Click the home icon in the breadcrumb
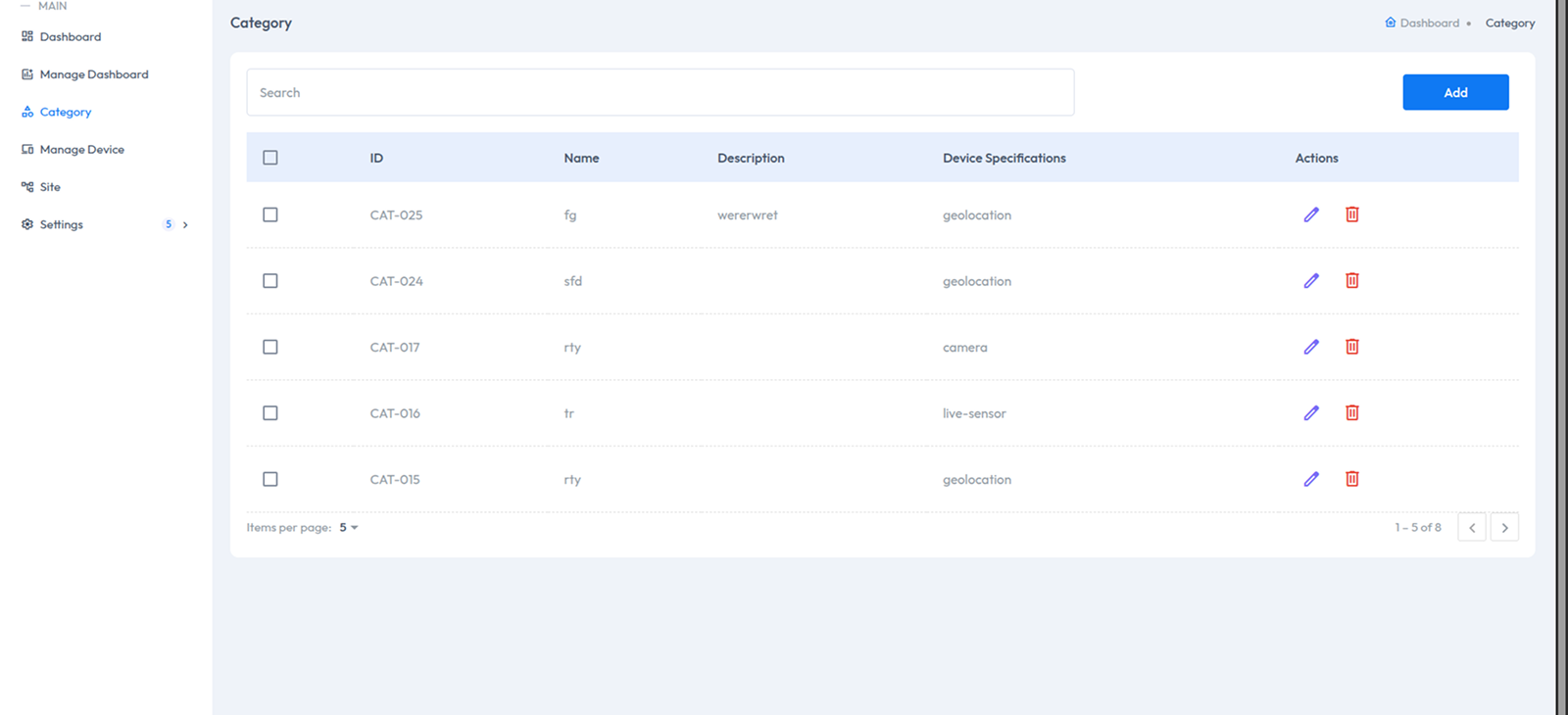 pyautogui.click(x=1390, y=23)
